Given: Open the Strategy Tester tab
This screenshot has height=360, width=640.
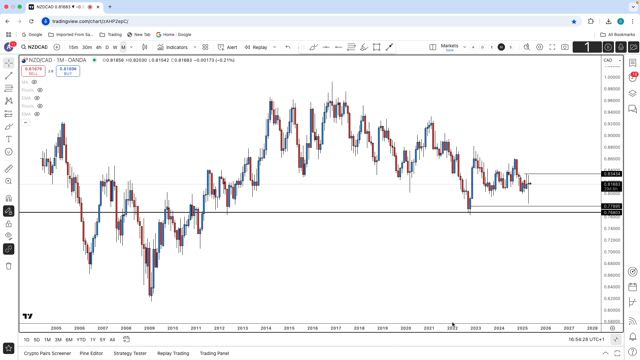Looking at the screenshot, I should 130,353.
